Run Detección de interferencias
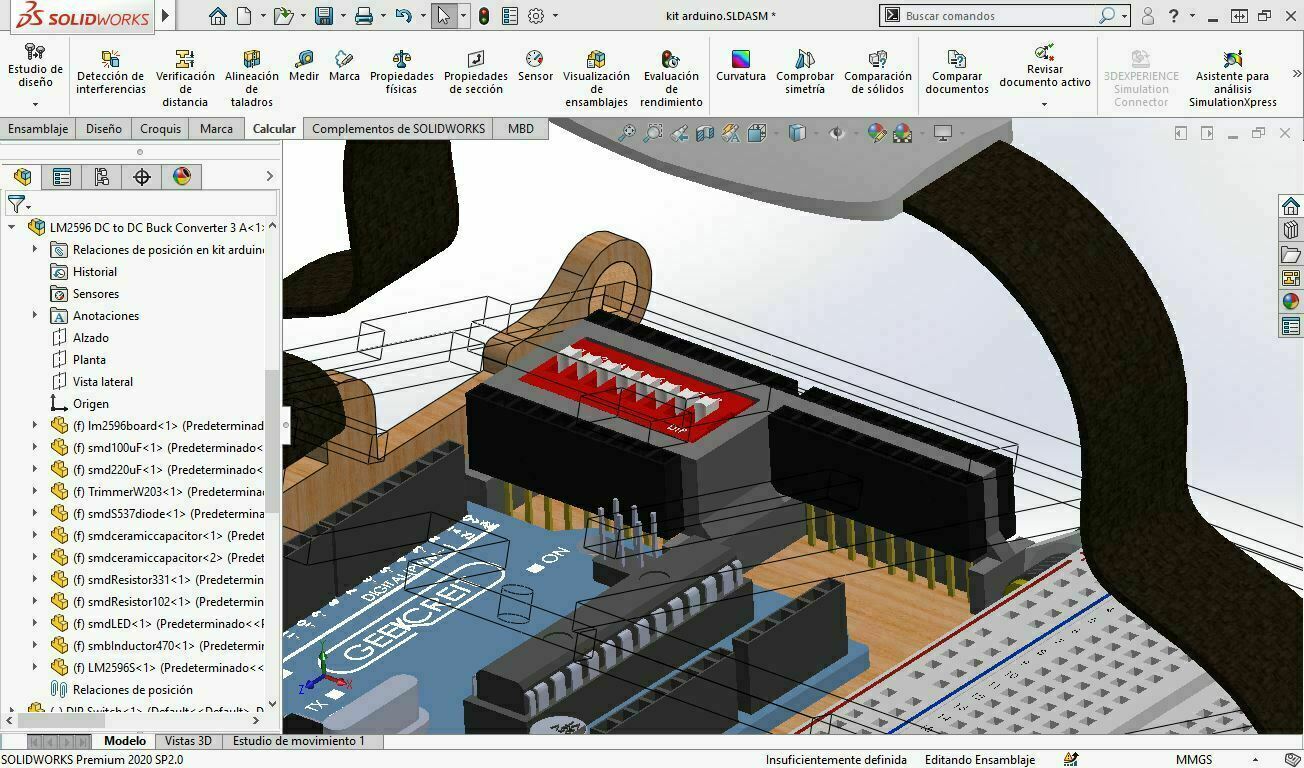The width and height of the screenshot is (1304, 768). tap(110, 68)
